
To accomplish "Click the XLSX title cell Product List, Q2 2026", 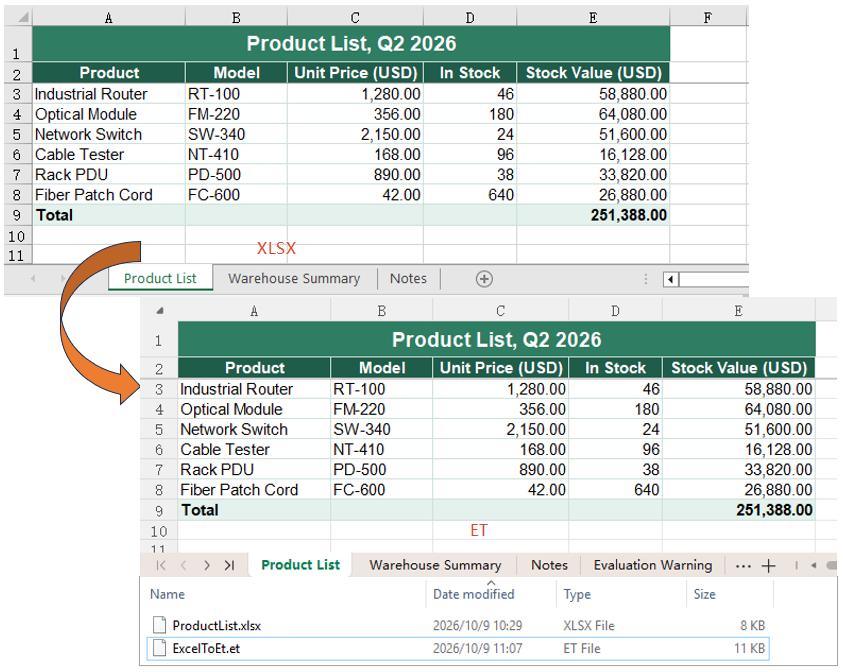I will (351, 44).
